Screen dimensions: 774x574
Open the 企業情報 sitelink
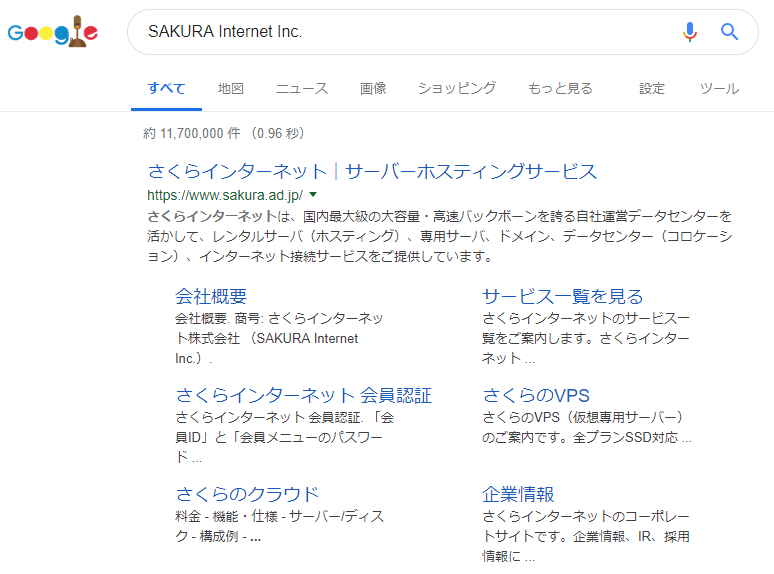[x=518, y=494]
